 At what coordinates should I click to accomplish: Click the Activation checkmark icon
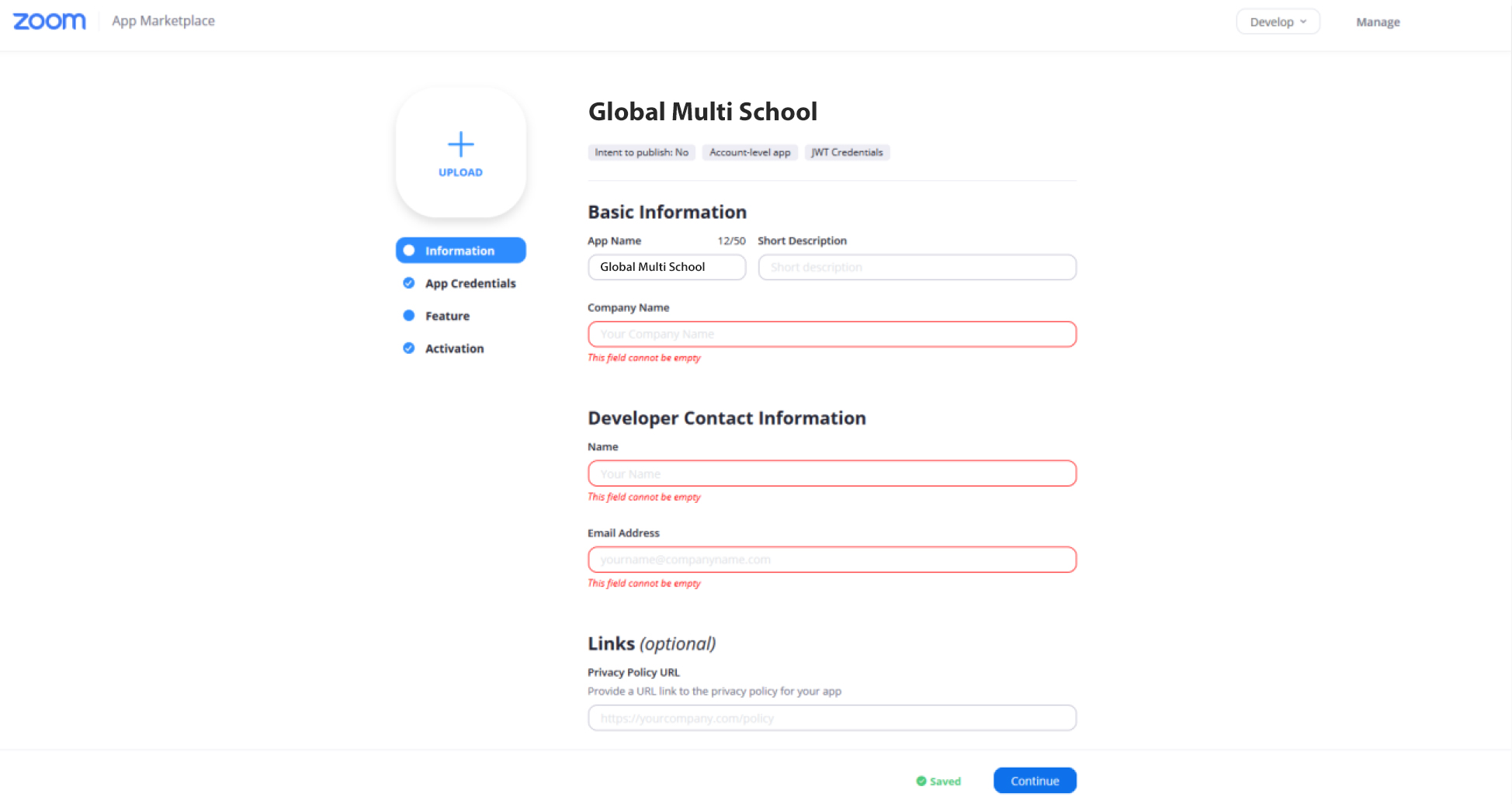pos(409,348)
